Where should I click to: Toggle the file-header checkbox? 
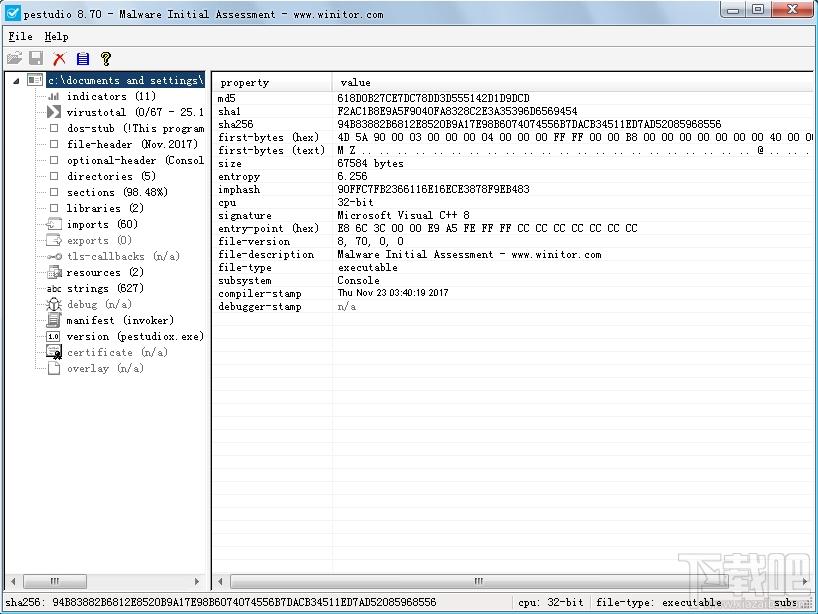click(54, 144)
